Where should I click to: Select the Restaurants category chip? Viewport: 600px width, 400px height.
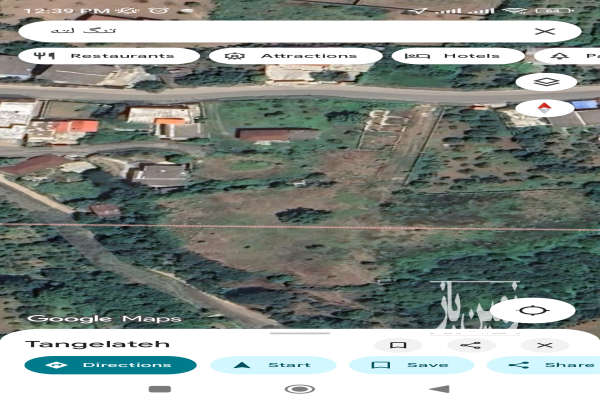point(109,56)
